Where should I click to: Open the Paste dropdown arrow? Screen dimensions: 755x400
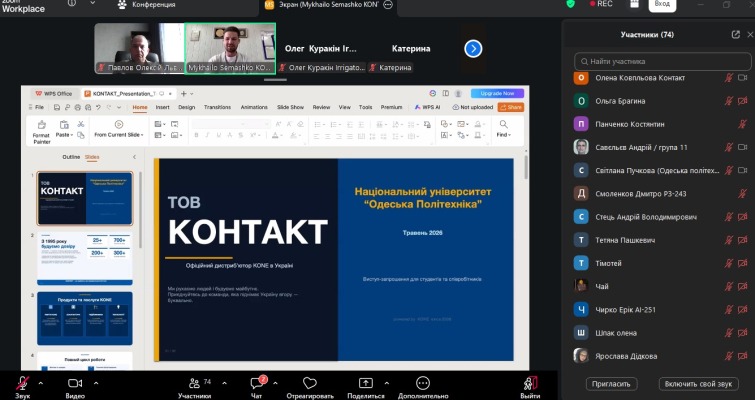point(72,135)
